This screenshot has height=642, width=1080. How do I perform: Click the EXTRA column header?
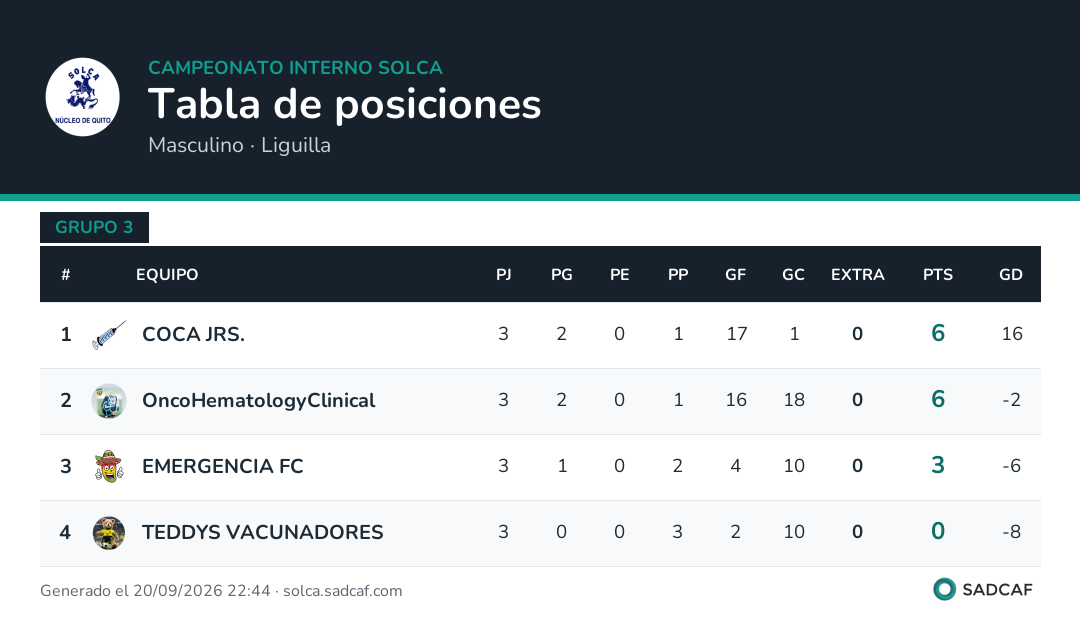tap(857, 275)
